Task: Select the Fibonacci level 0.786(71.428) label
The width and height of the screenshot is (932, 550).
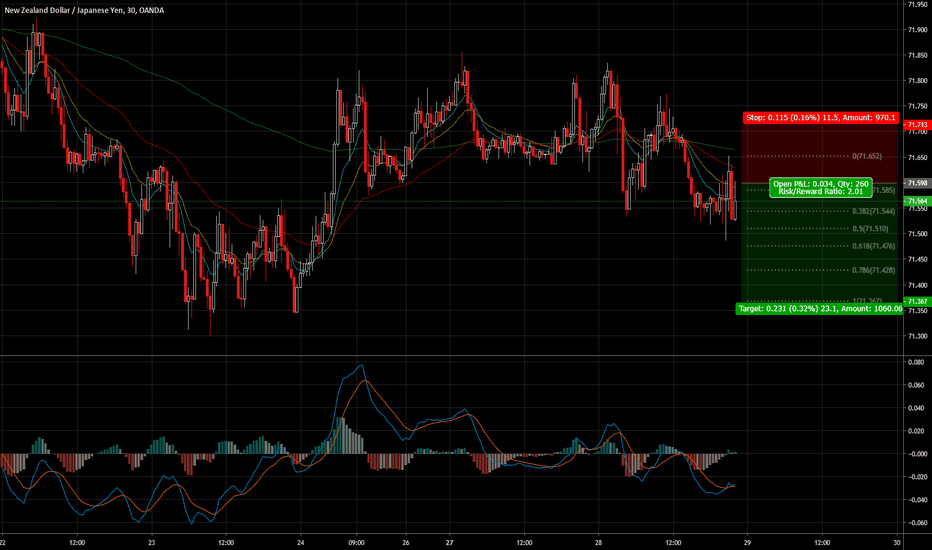Action: [873, 270]
